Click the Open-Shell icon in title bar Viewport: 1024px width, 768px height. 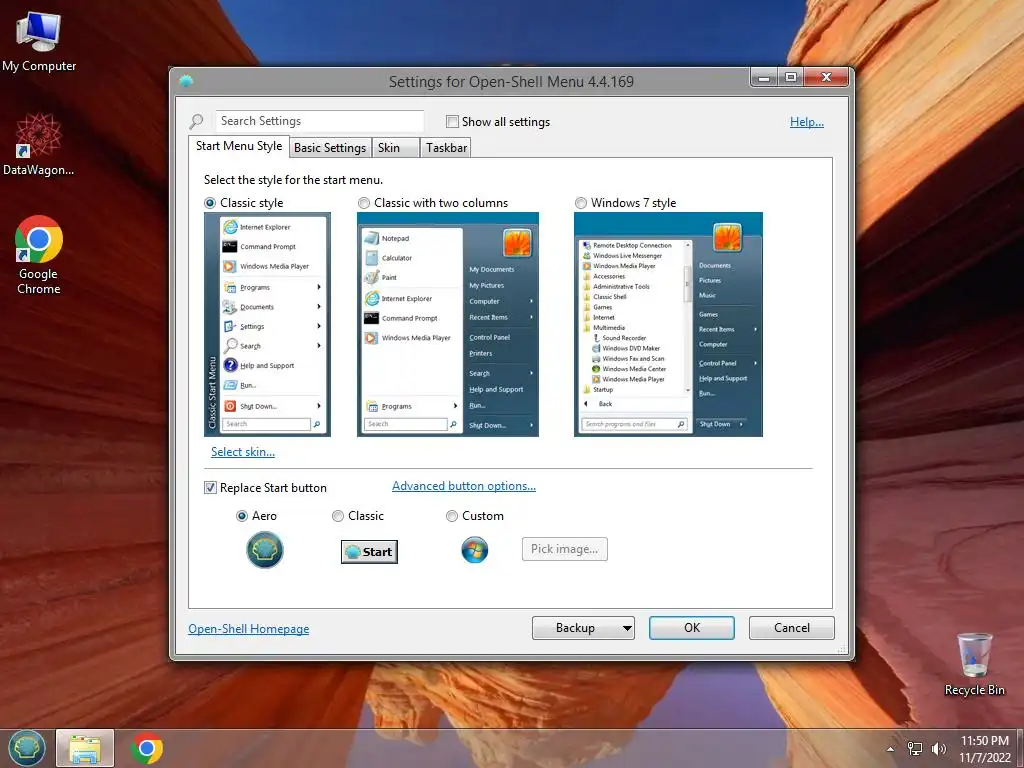pyautogui.click(x=186, y=82)
